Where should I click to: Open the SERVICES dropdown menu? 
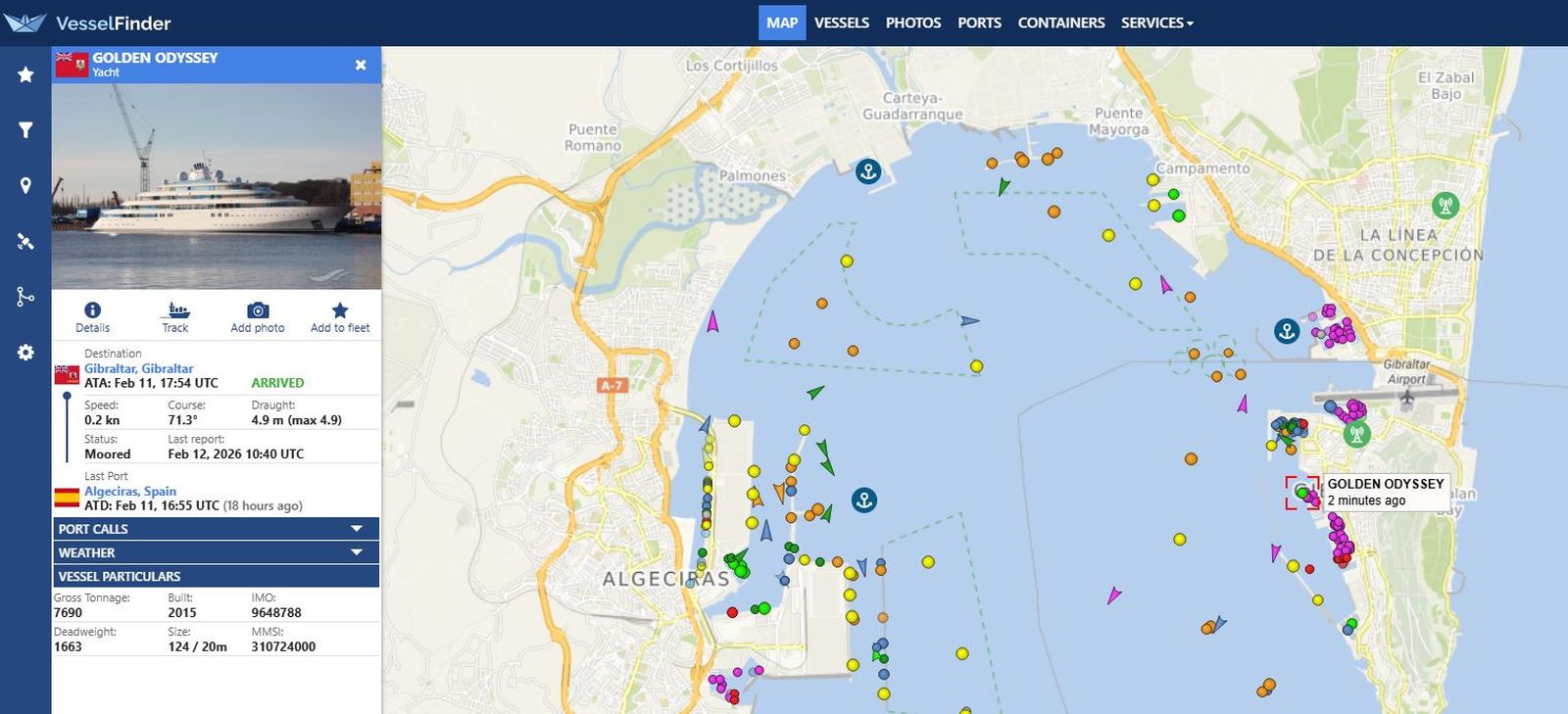(1157, 23)
